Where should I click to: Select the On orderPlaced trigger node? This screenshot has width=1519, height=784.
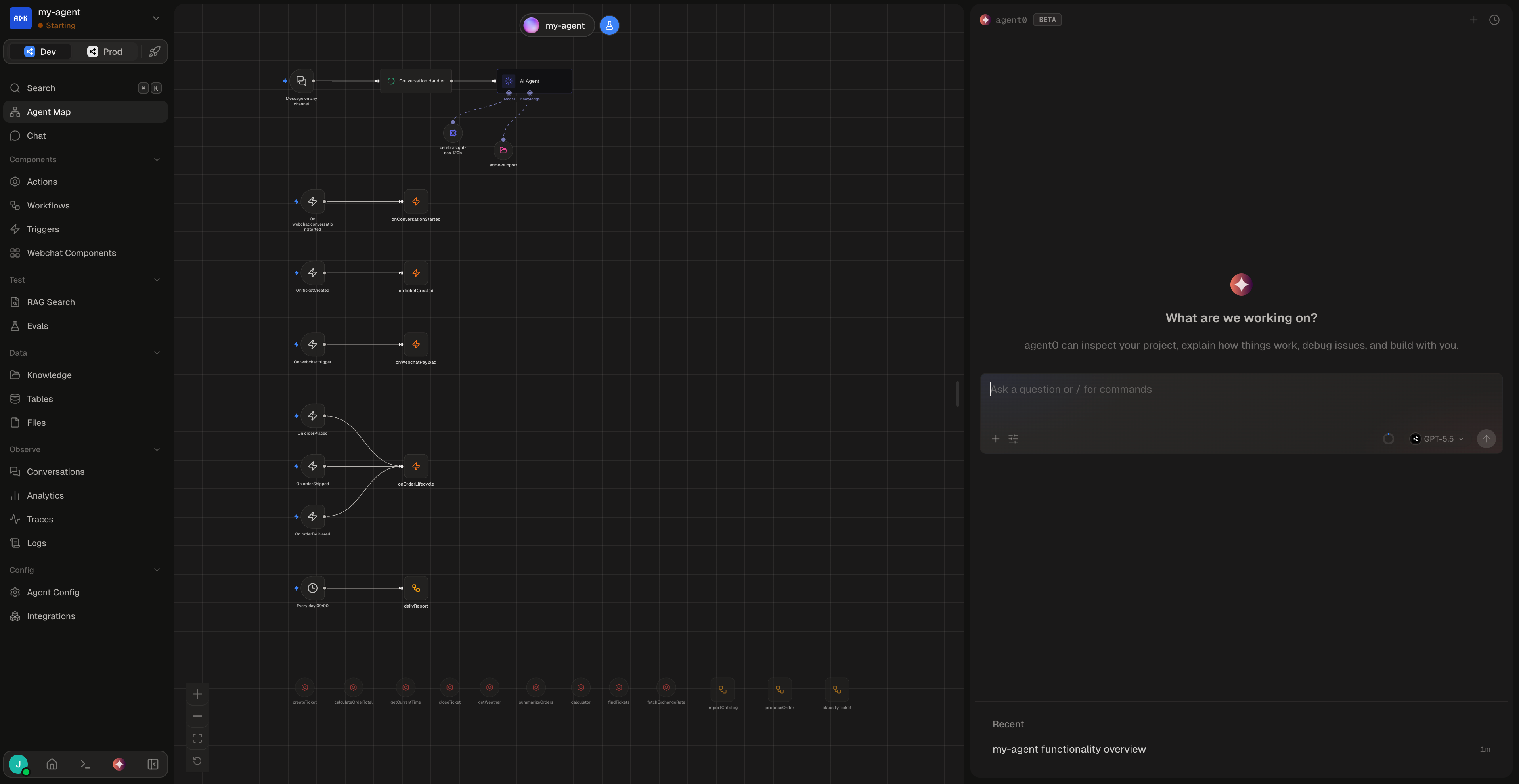click(312, 415)
